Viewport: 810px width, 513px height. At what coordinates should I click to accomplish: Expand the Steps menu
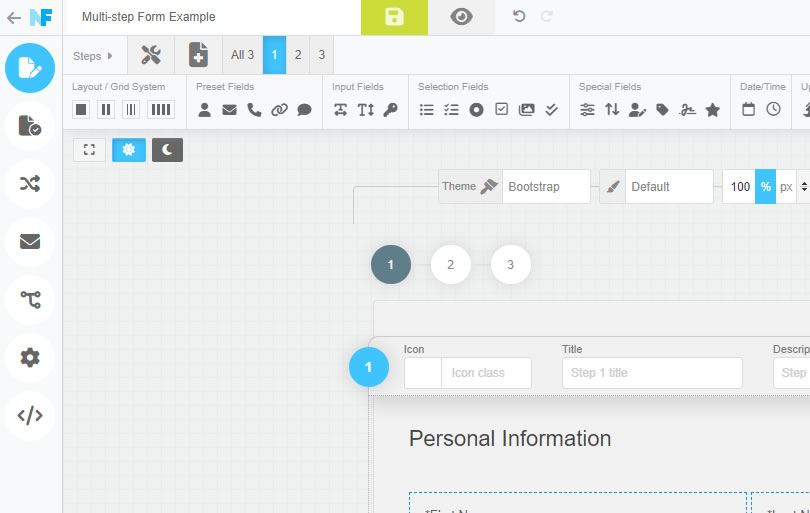pyautogui.click(x=93, y=56)
